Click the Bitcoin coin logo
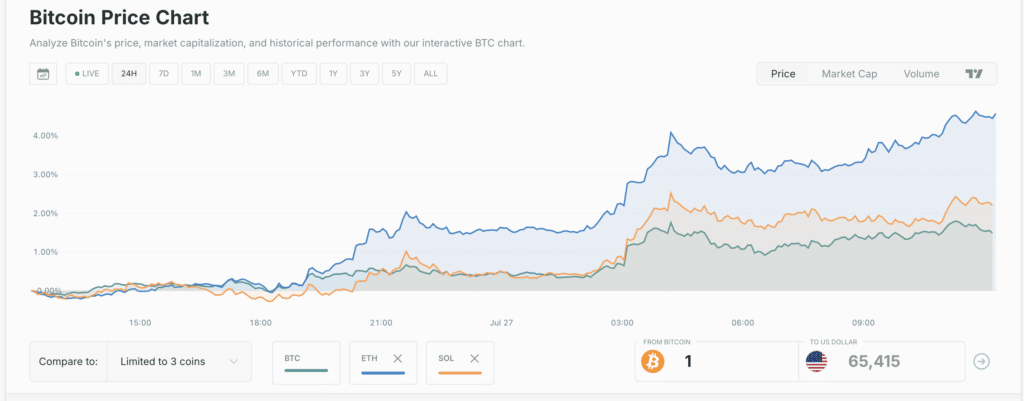 (652, 361)
